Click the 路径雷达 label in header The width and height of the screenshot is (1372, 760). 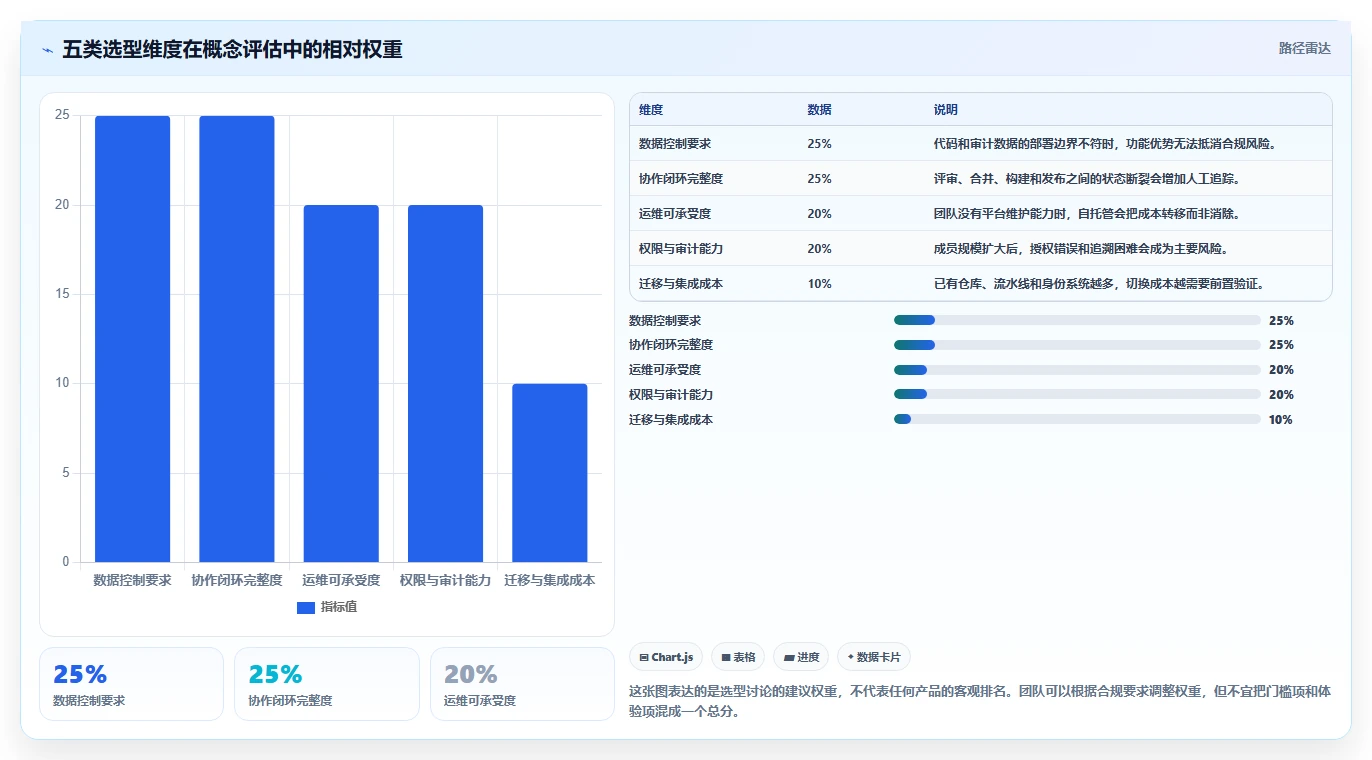[x=1304, y=48]
